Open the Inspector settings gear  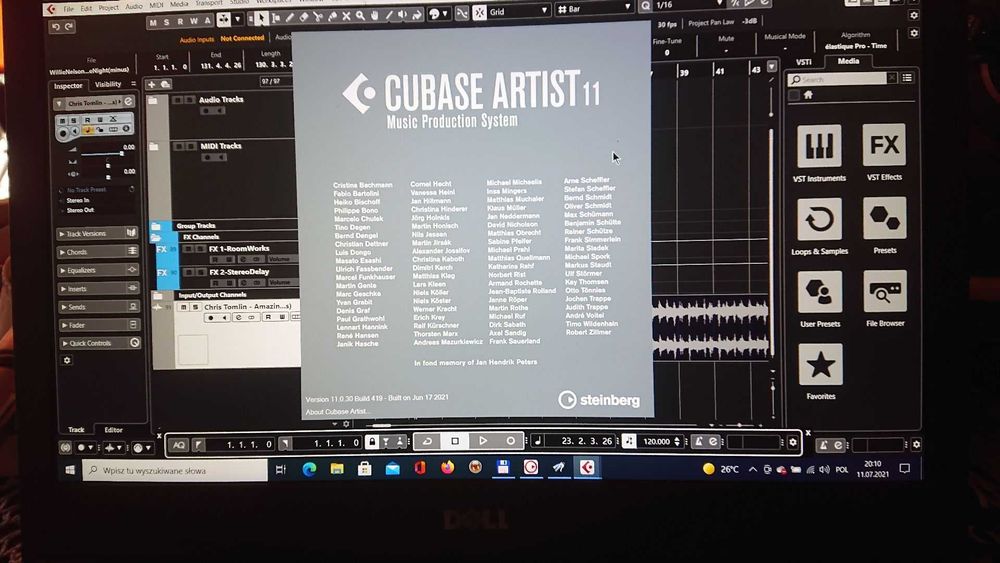pyautogui.click(x=67, y=360)
